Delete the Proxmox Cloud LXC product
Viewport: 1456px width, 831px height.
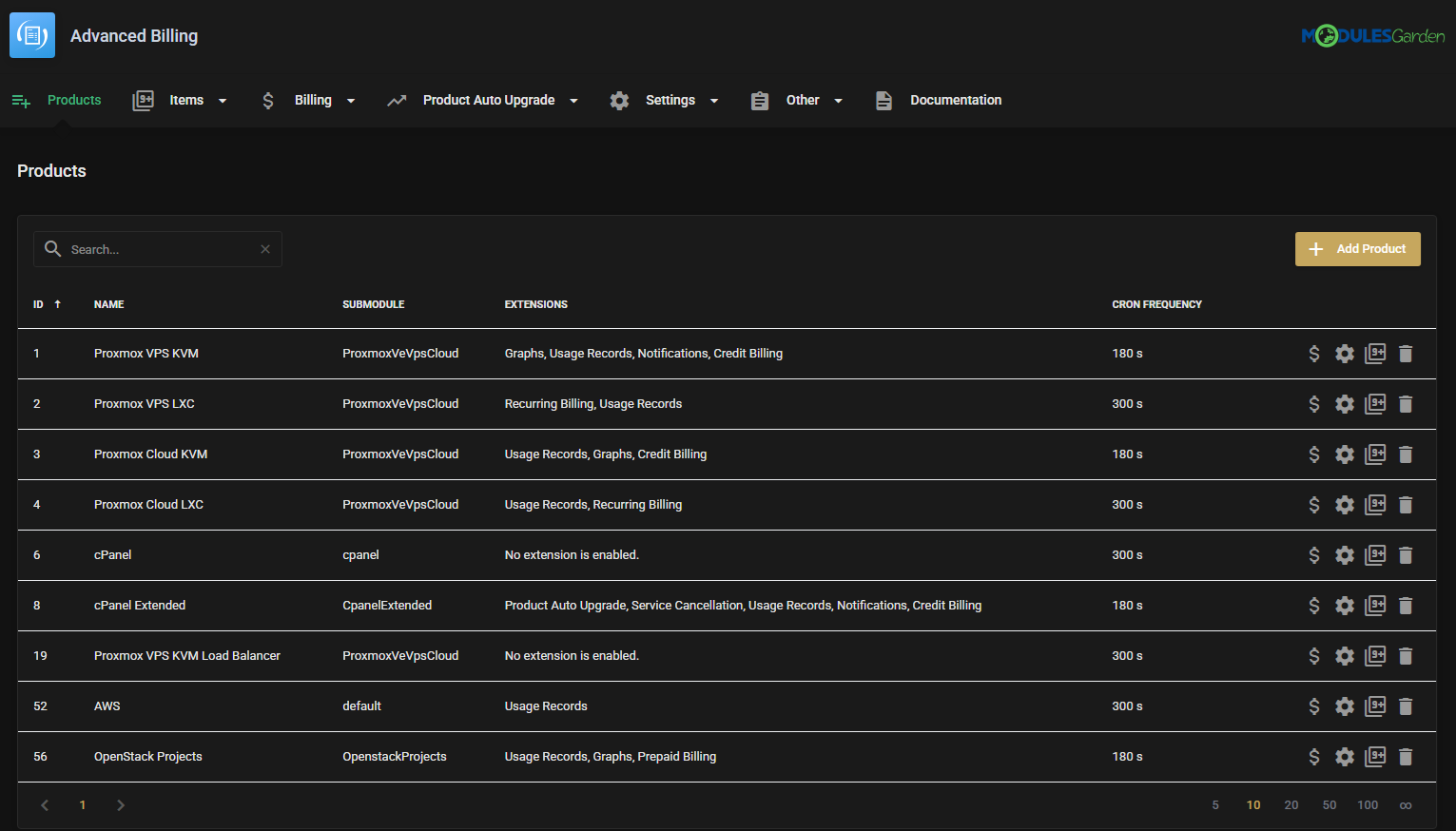click(x=1406, y=505)
